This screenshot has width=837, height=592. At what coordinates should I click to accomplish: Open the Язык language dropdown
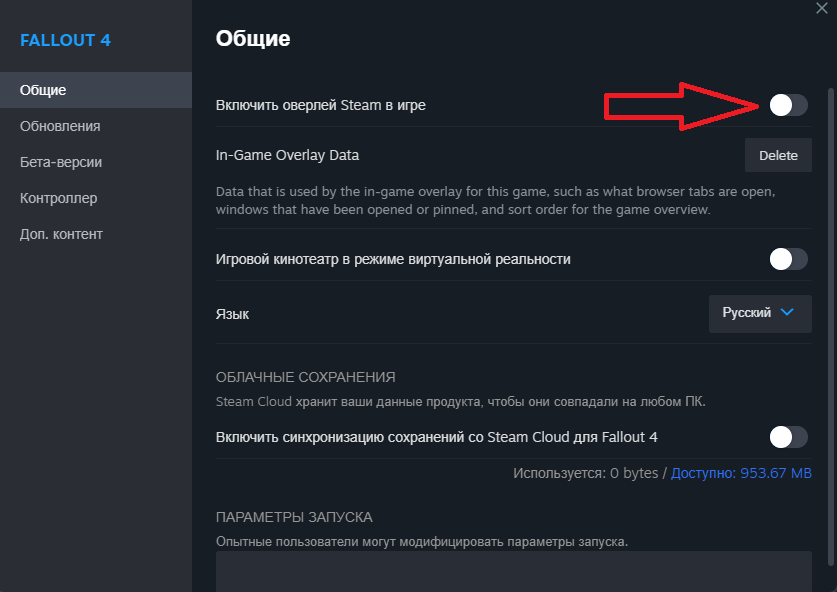pyautogui.click(x=759, y=313)
